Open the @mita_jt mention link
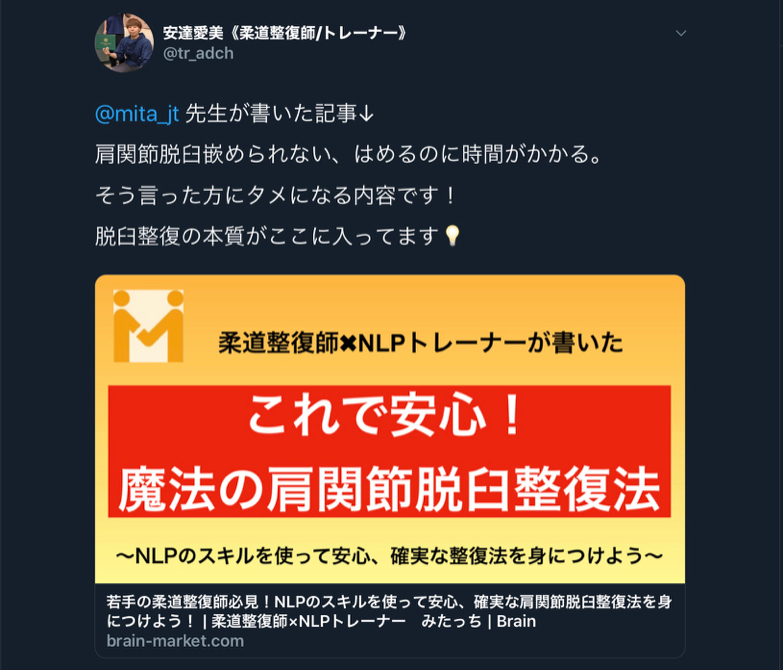The height and width of the screenshot is (670, 783). (137, 114)
